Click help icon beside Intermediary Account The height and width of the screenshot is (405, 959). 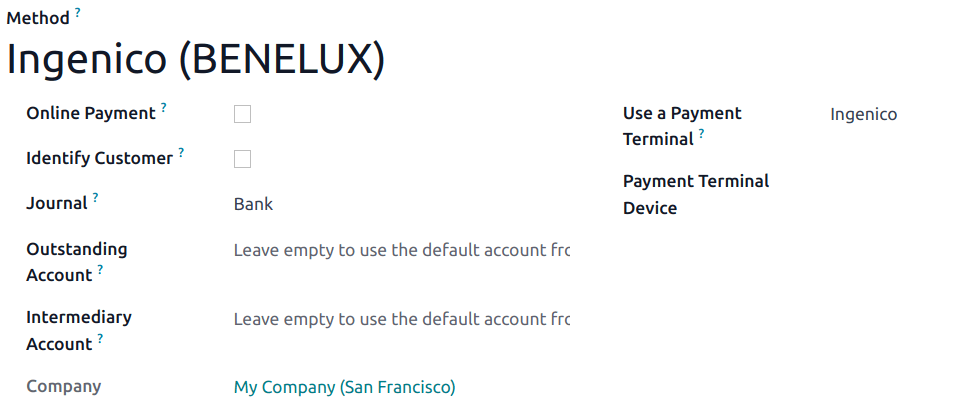pos(101,339)
